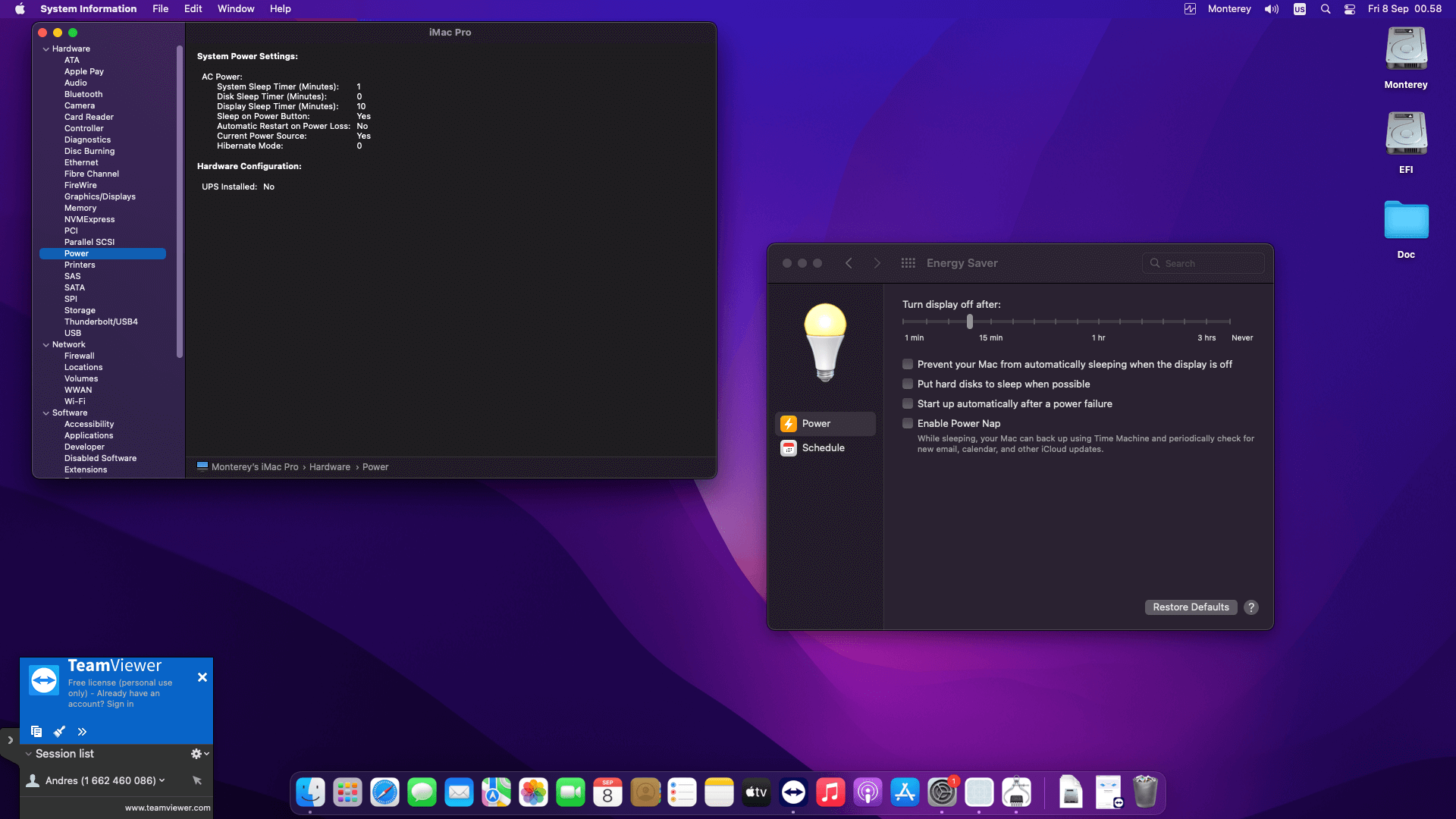Viewport: 1456px width, 819px height.
Task: Open Notes app in Dock
Action: click(719, 792)
